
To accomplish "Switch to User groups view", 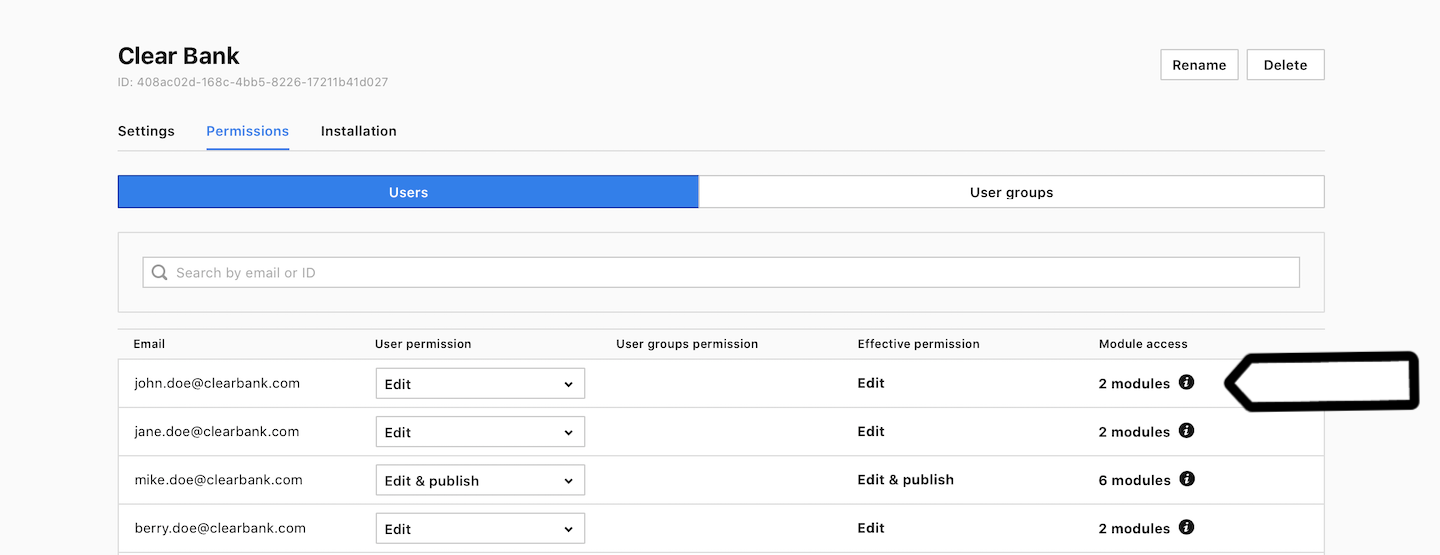I will click(1011, 192).
